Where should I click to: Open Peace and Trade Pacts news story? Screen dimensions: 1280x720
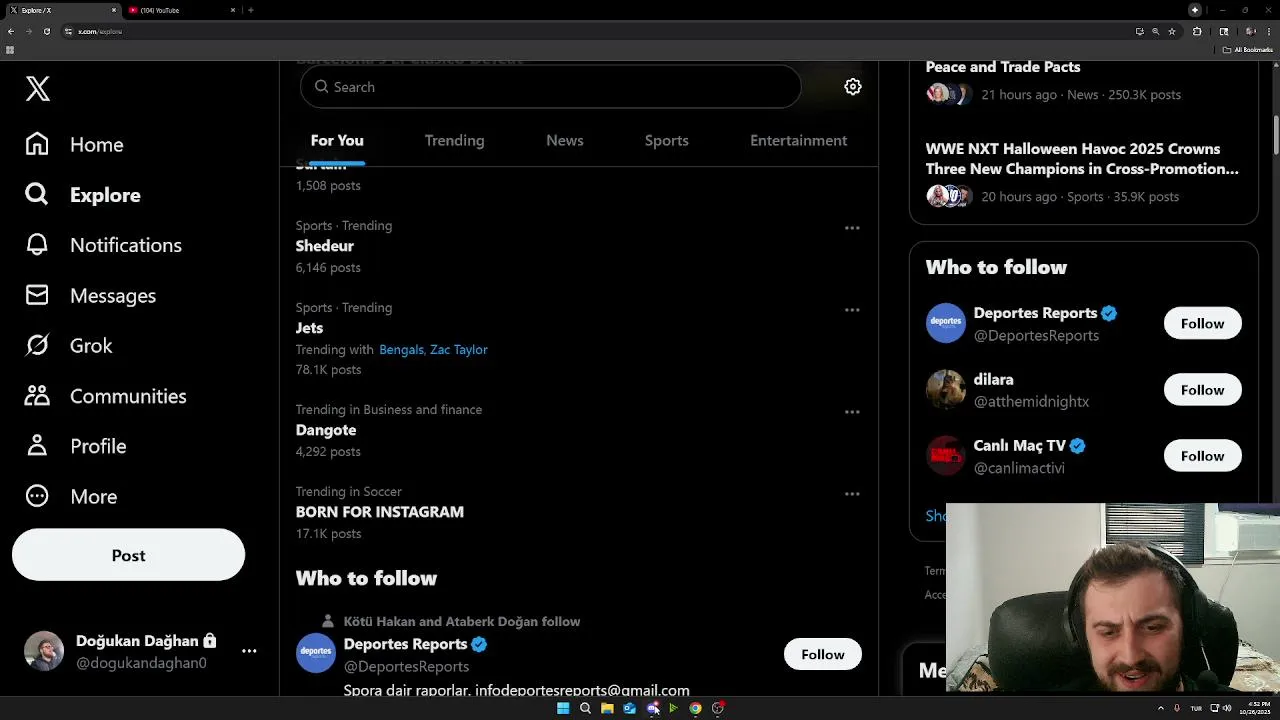tap(1003, 67)
